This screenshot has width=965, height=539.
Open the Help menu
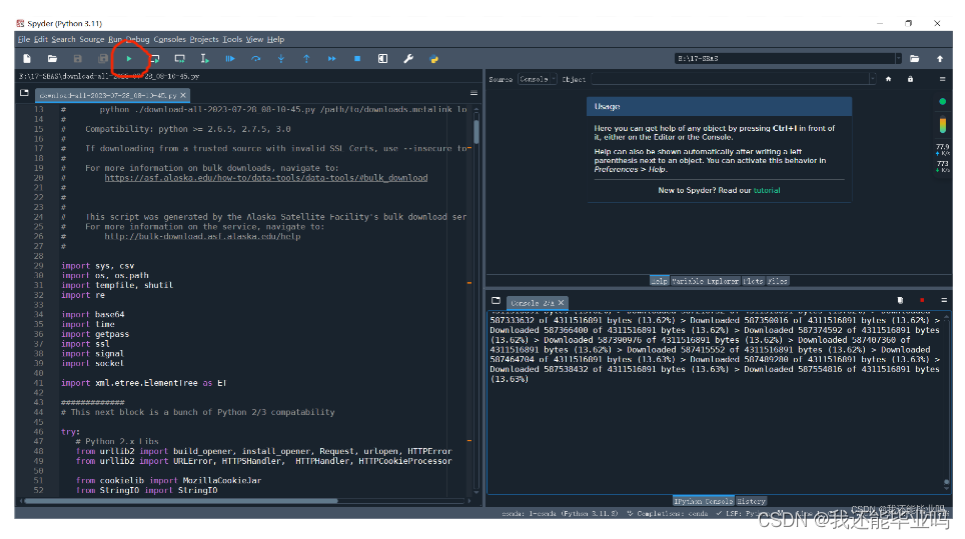tap(275, 39)
